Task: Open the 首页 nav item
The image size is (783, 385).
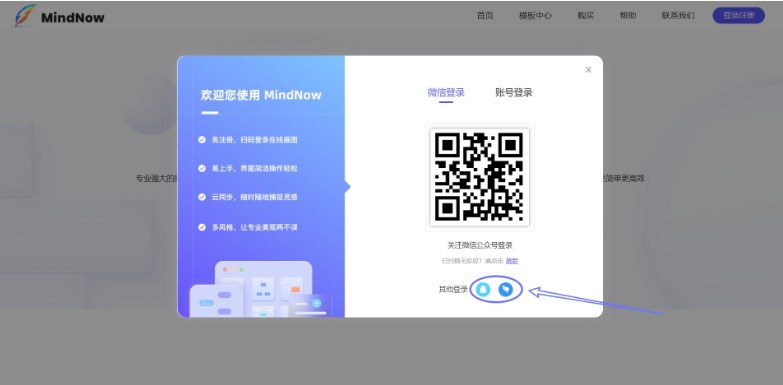Action: pyautogui.click(x=485, y=15)
